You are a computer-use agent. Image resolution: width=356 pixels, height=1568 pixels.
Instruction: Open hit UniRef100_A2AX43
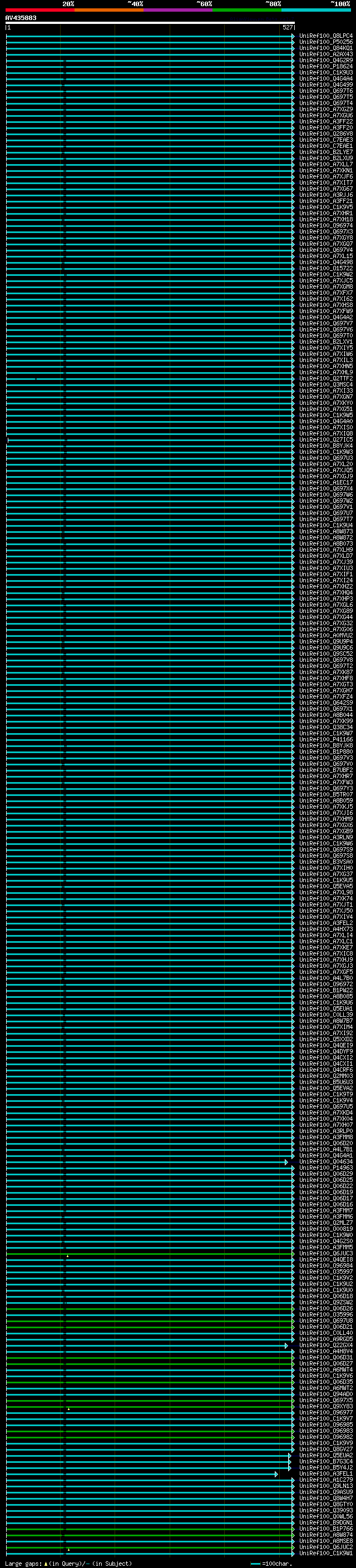pyautogui.click(x=325, y=54)
